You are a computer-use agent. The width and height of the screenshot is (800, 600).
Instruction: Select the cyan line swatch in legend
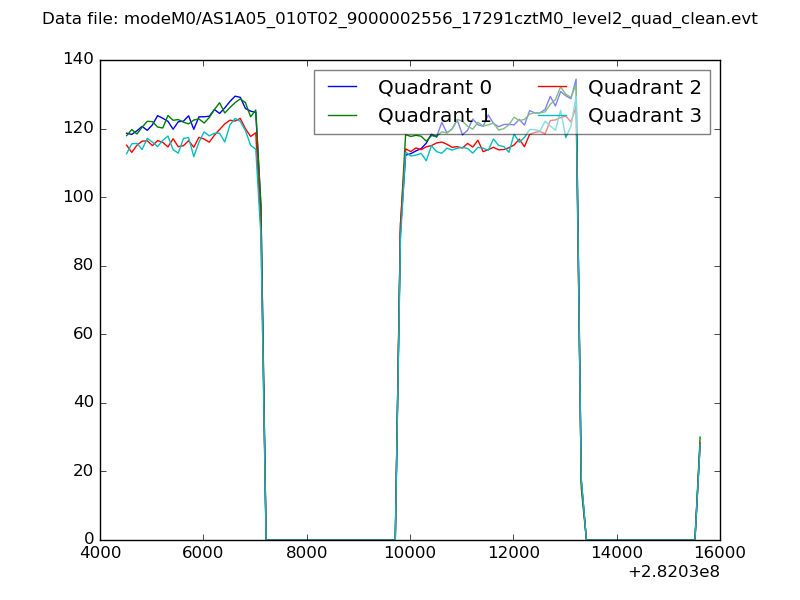(x=554, y=115)
